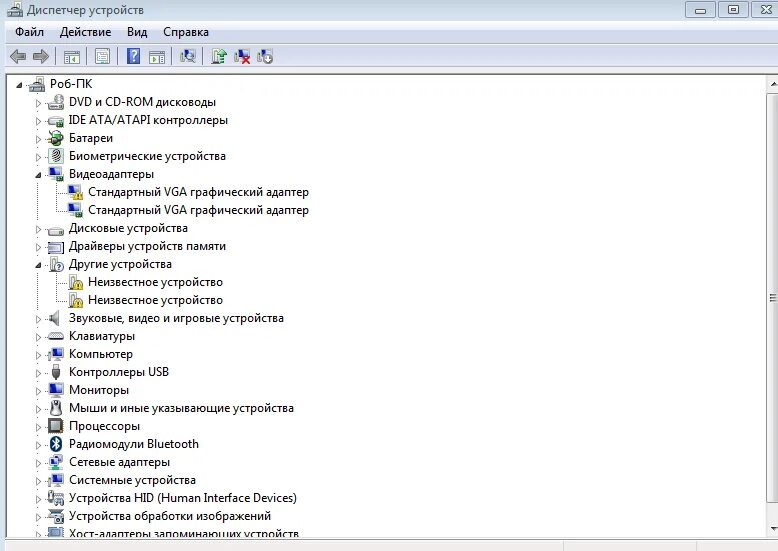Expand DVD и CD-ROM дисководы
The image size is (778, 551).
click(x=38, y=103)
